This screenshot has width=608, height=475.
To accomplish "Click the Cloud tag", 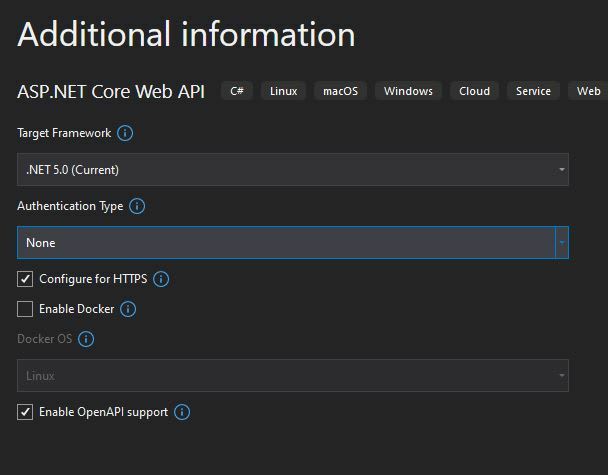I will pos(474,91).
